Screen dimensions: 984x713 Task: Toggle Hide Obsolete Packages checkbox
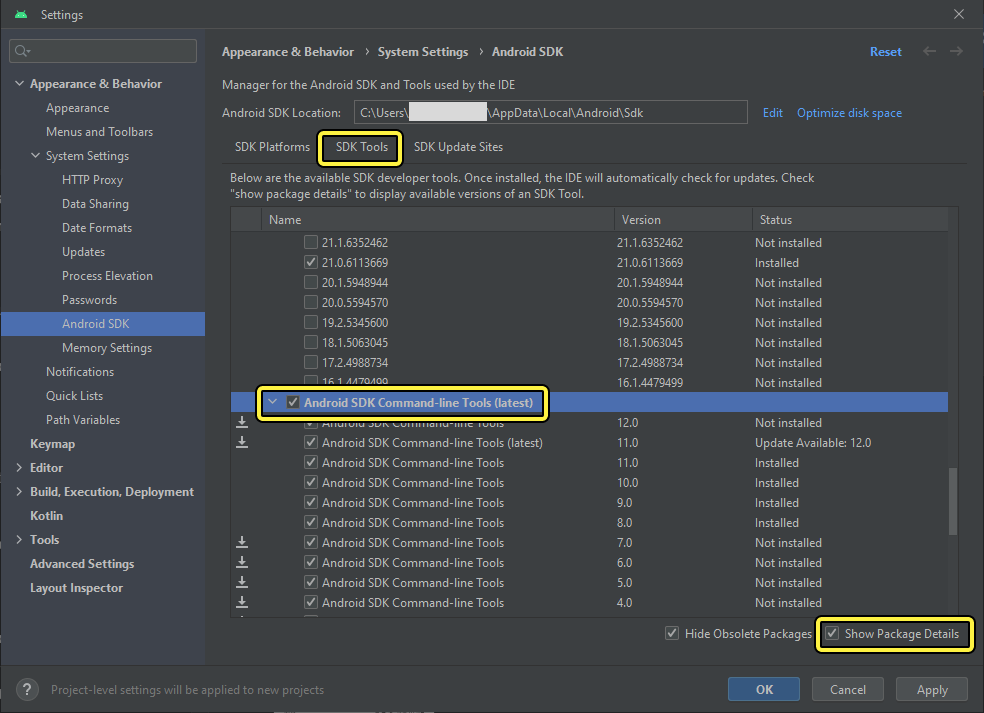tap(672, 633)
